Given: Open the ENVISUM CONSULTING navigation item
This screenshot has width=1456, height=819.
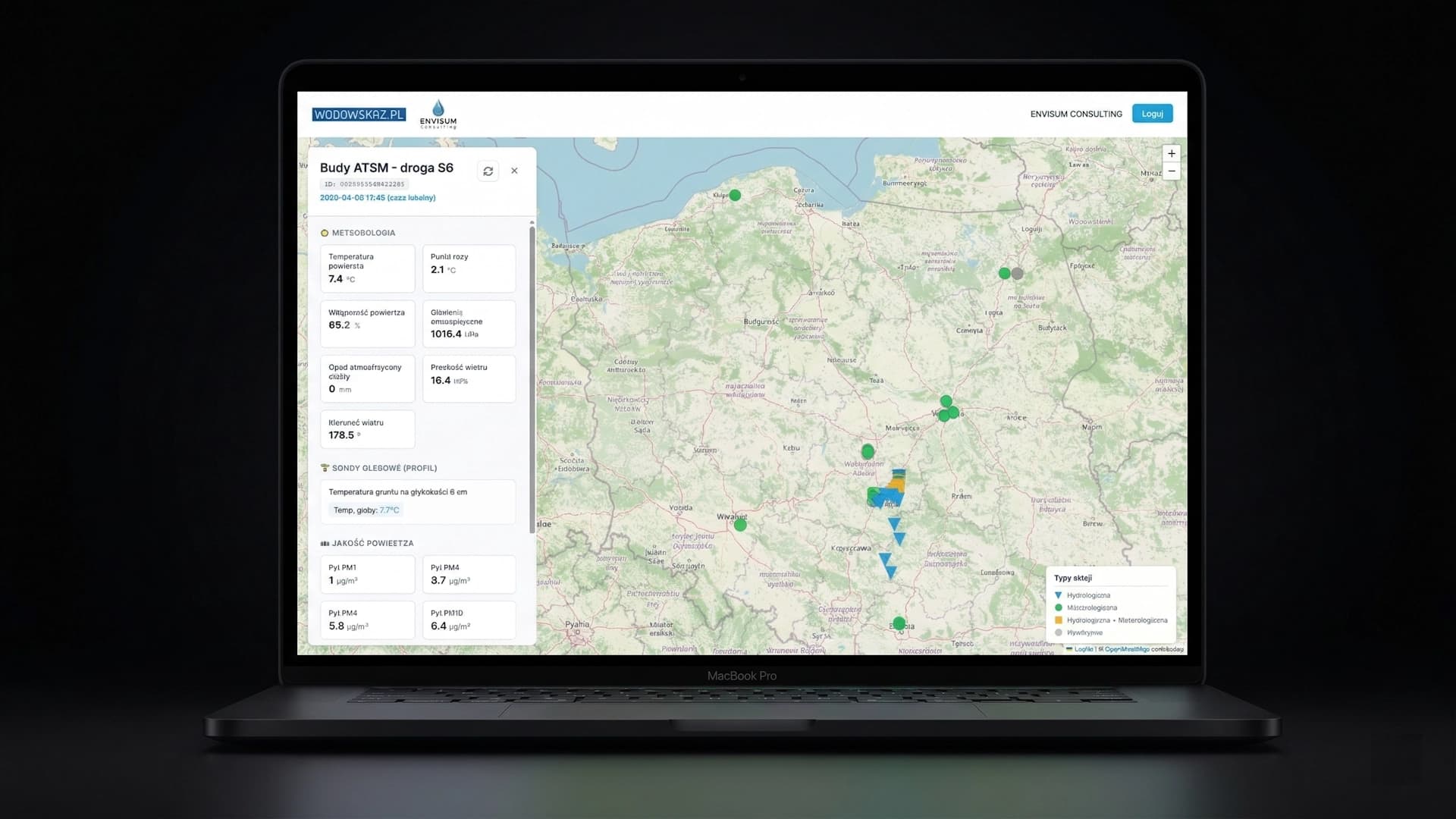Looking at the screenshot, I should tap(1076, 114).
